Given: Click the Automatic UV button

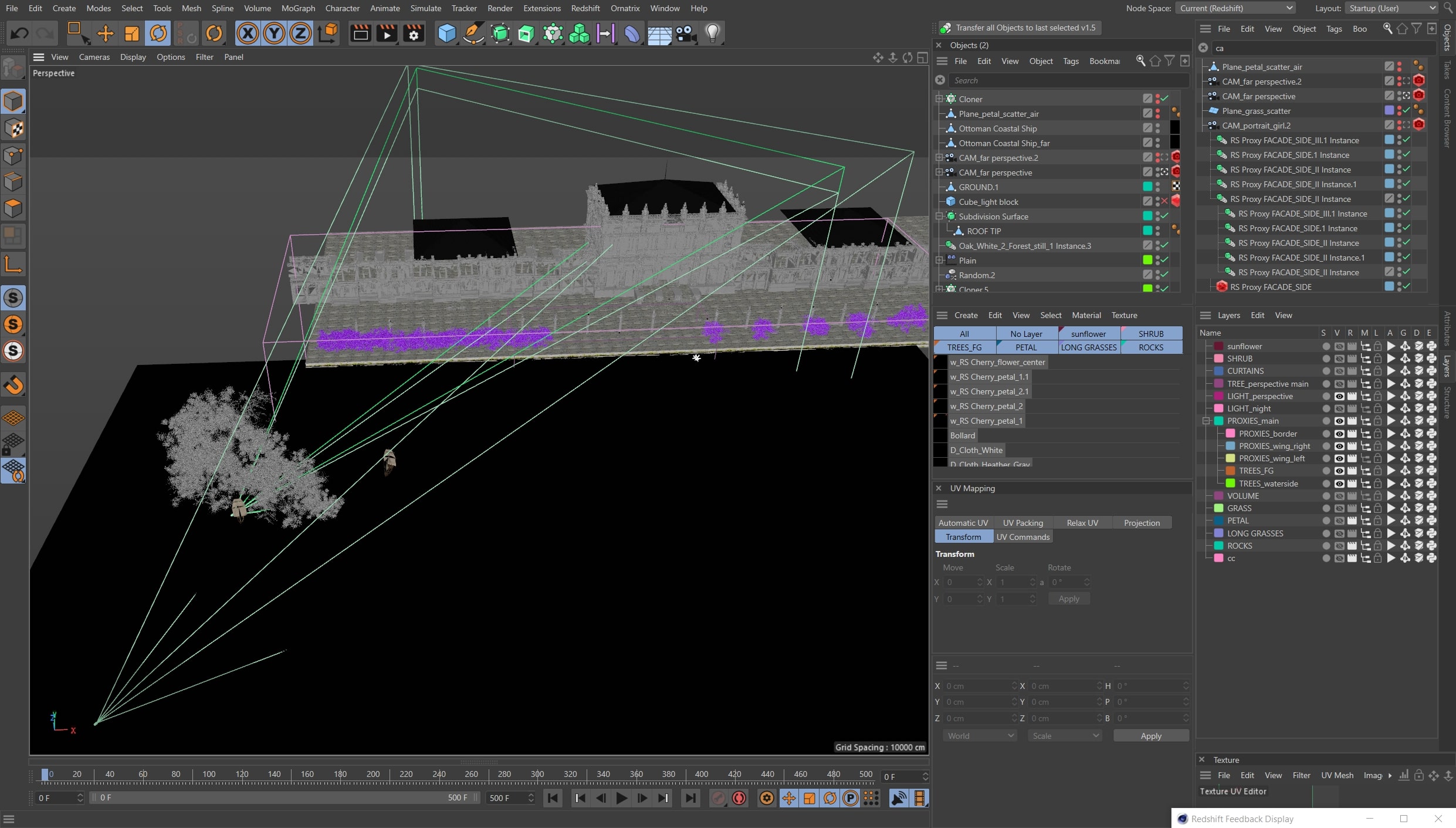Looking at the screenshot, I should [x=963, y=523].
